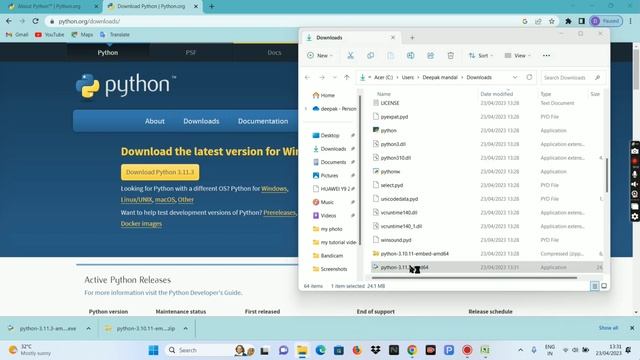Open the New dropdown in File Explorer
The height and width of the screenshot is (360, 640).
click(320, 56)
